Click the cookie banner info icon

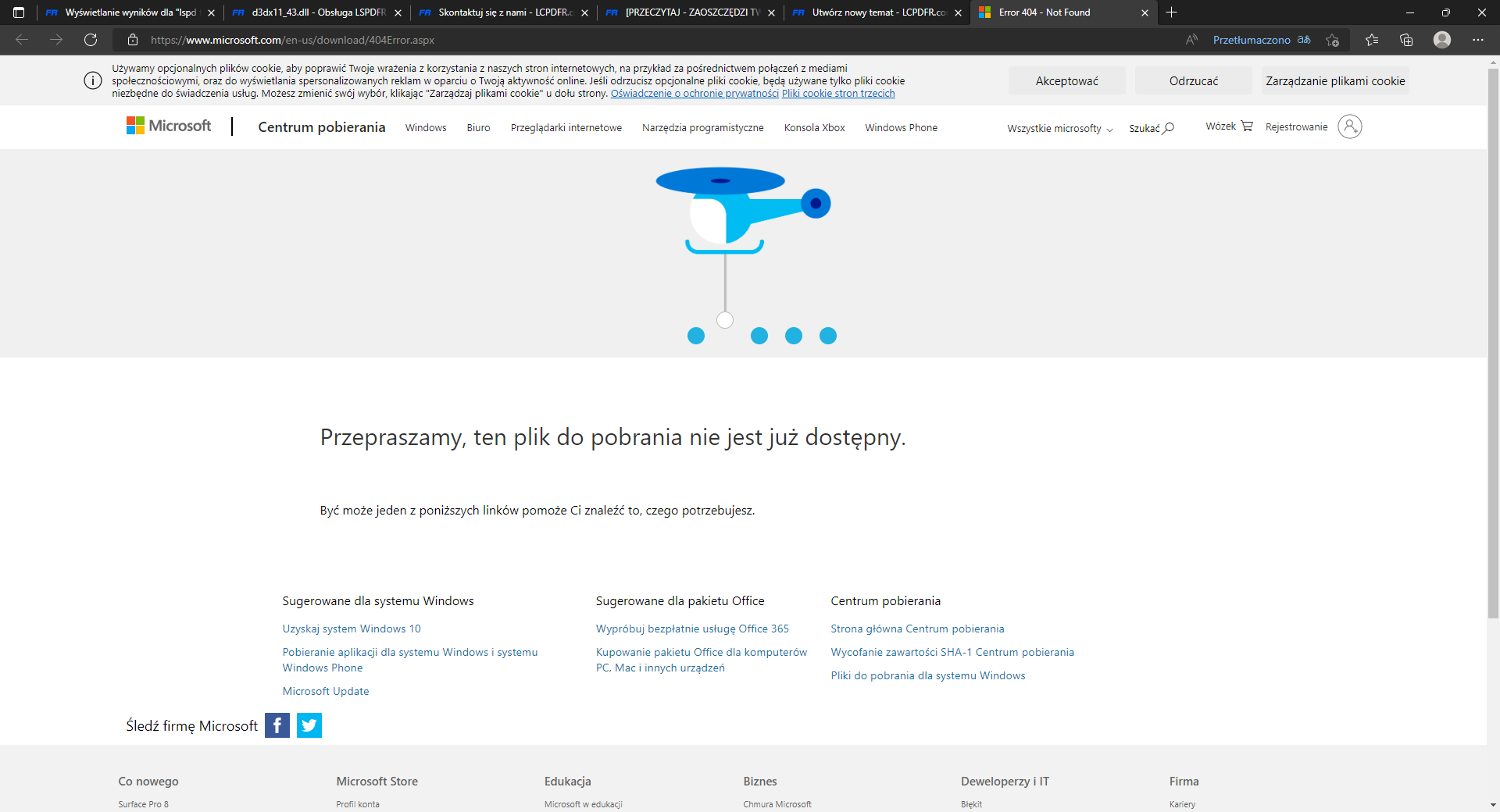pos(93,80)
